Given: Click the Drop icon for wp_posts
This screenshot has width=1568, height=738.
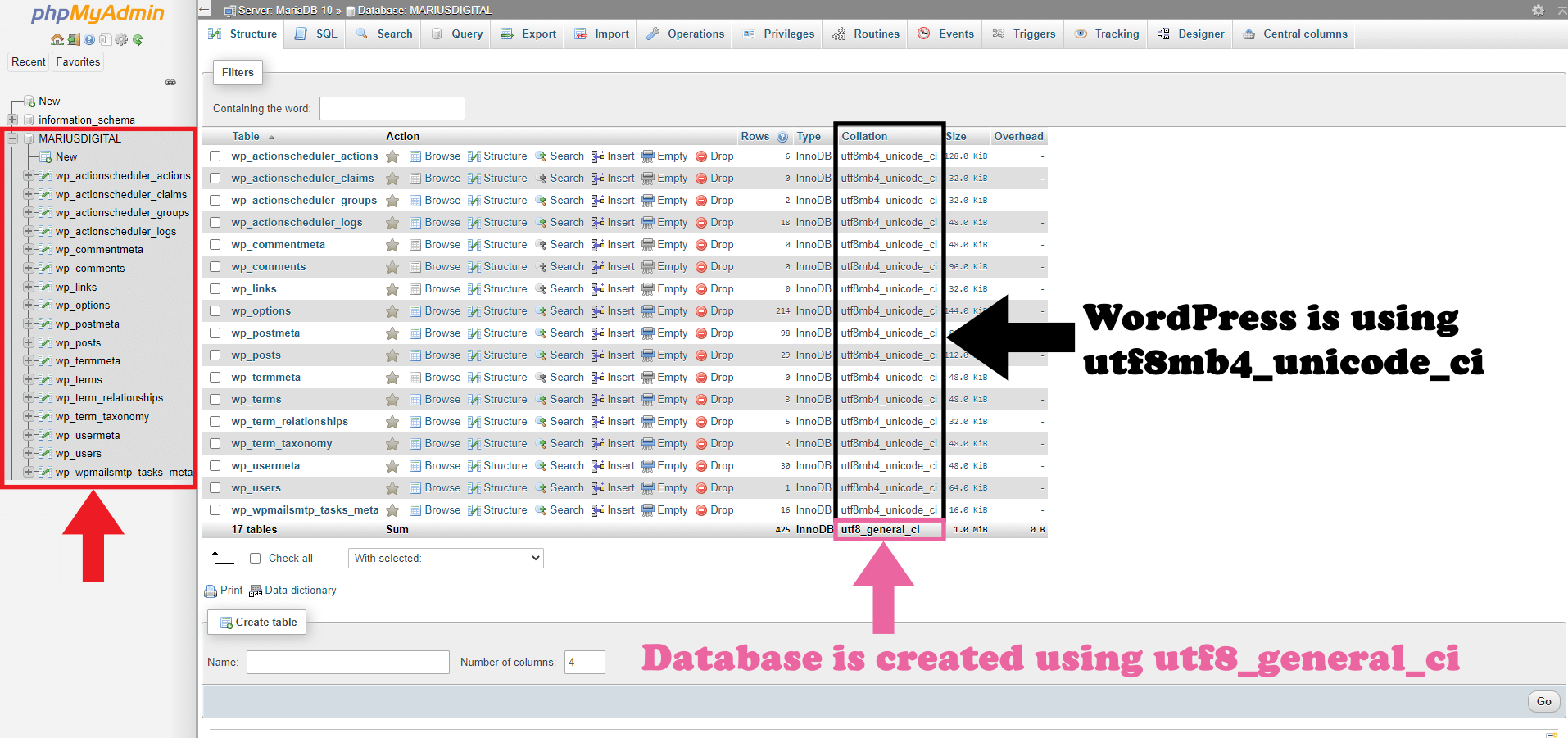Looking at the screenshot, I should 701,355.
